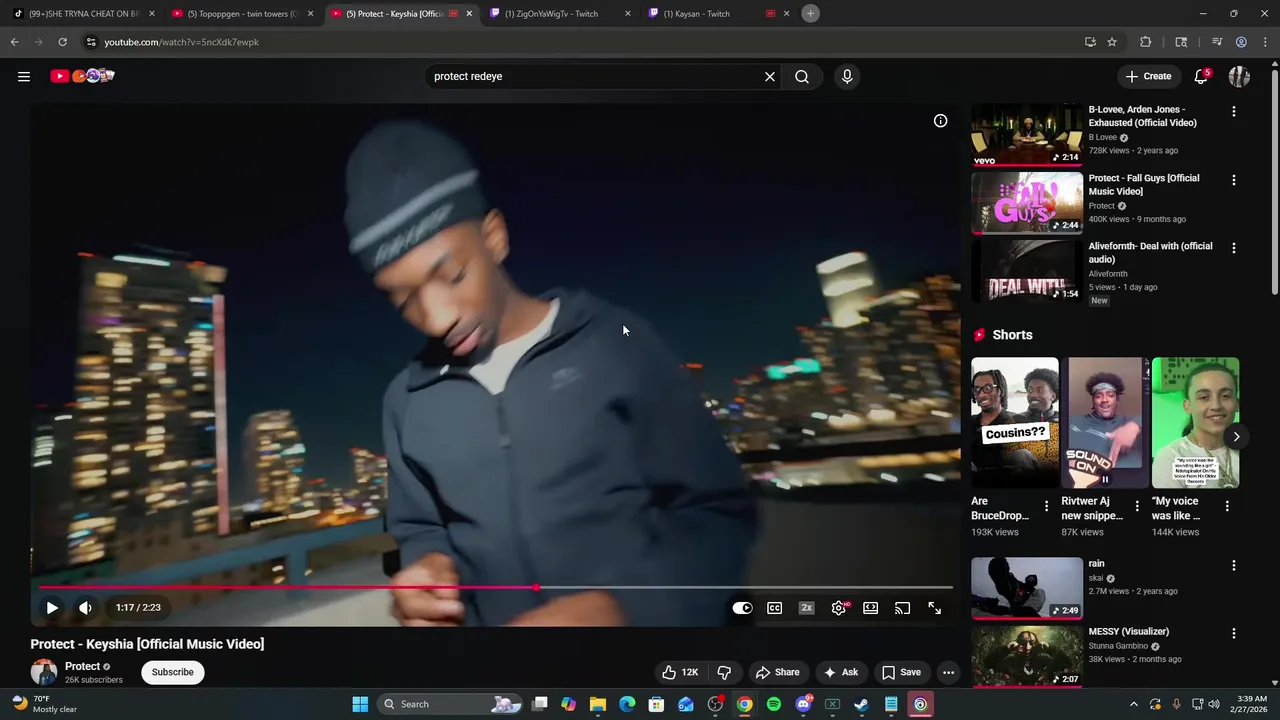Viewport: 1280px width, 720px height.
Task: Show next Shorts with the arrow
Action: pos(1236,436)
